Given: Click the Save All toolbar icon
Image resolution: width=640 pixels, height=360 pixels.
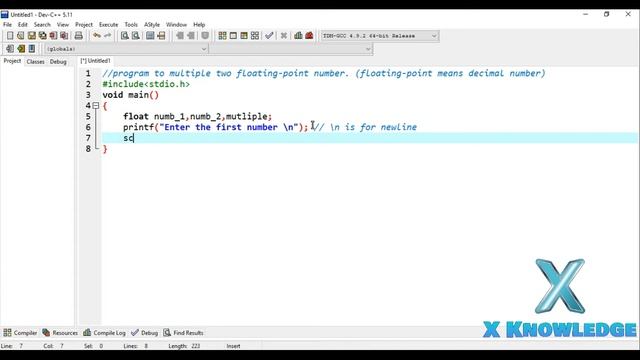Looking at the screenshot, I should click(x=42, y=36).
